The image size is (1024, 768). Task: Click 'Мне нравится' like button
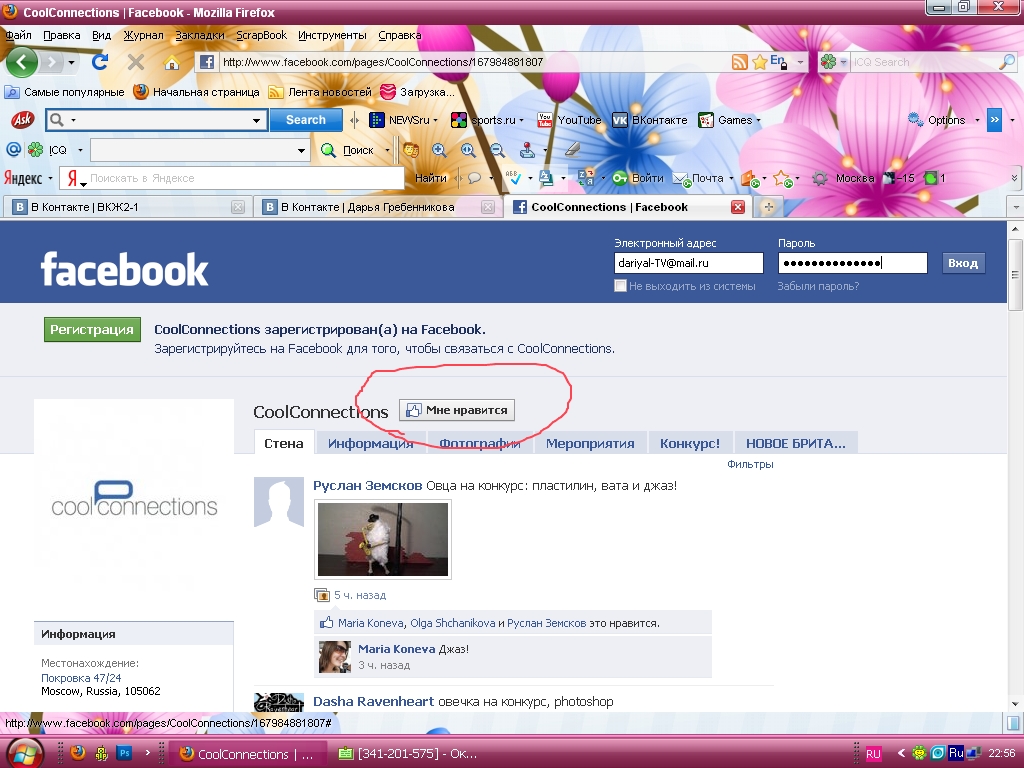(457, 410)
